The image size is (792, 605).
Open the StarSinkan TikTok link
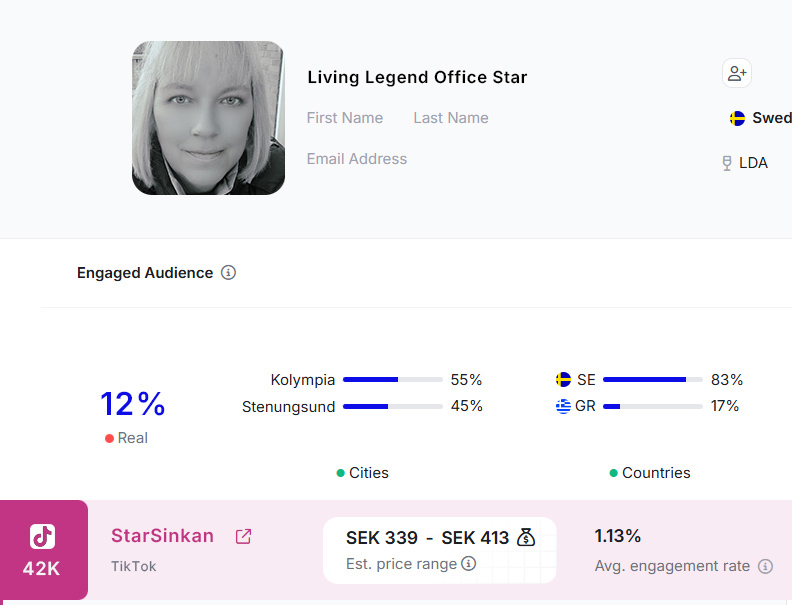pos(162,536)
